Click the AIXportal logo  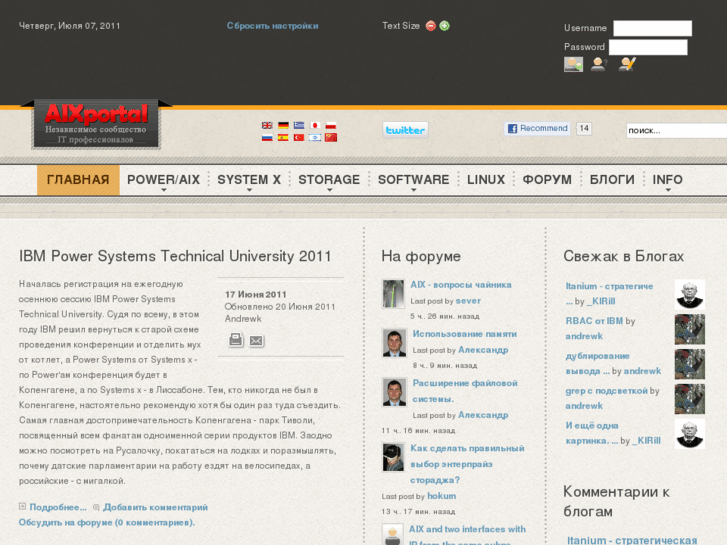tap(96, 124)
